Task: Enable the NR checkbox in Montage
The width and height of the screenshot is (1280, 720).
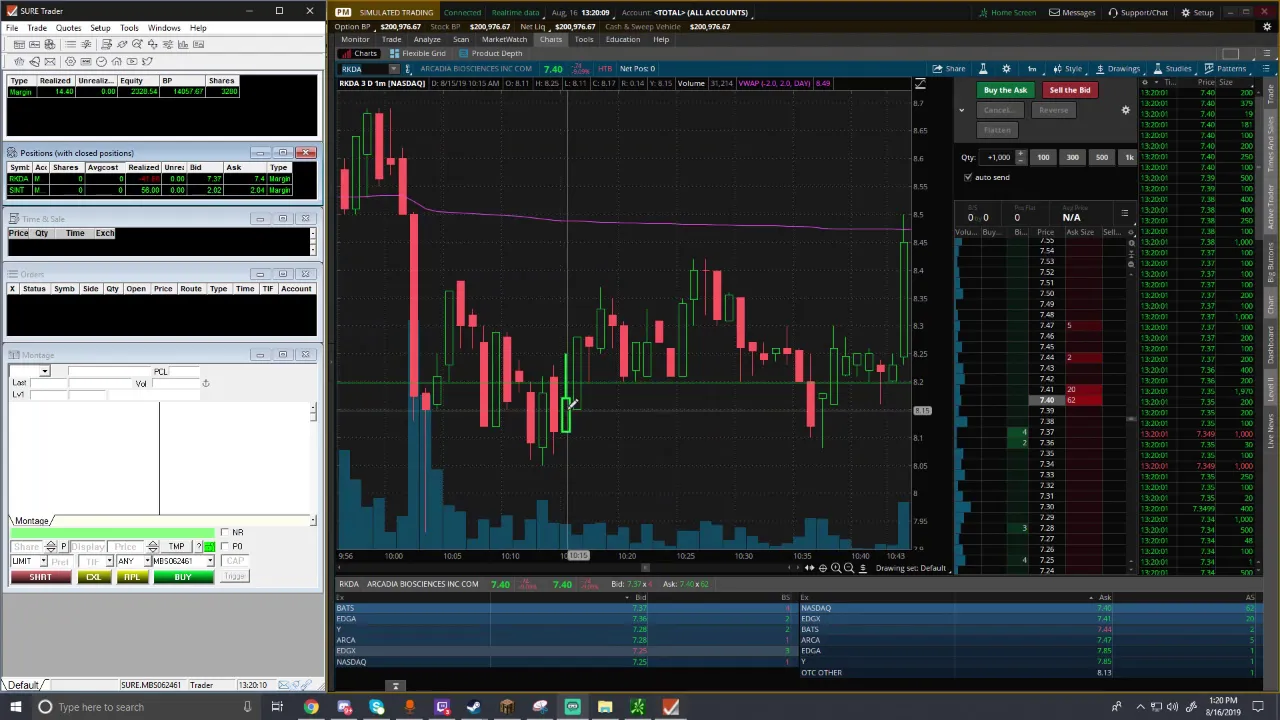Action: [x=225, y=532]
